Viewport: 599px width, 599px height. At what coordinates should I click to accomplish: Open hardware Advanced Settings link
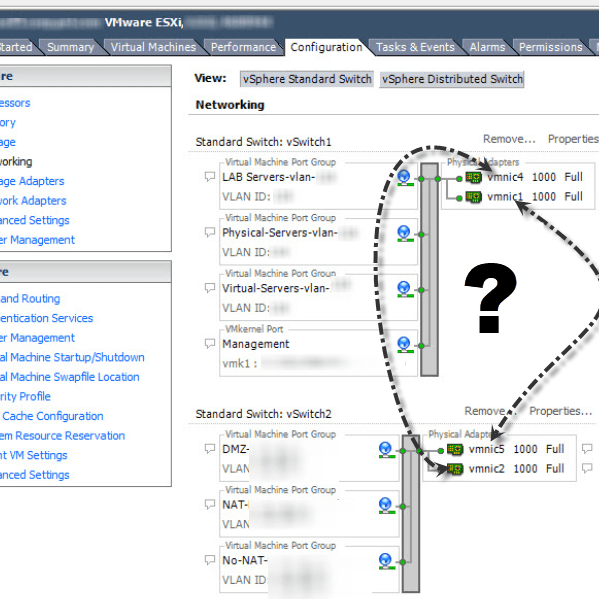click(x=35, y=220)
